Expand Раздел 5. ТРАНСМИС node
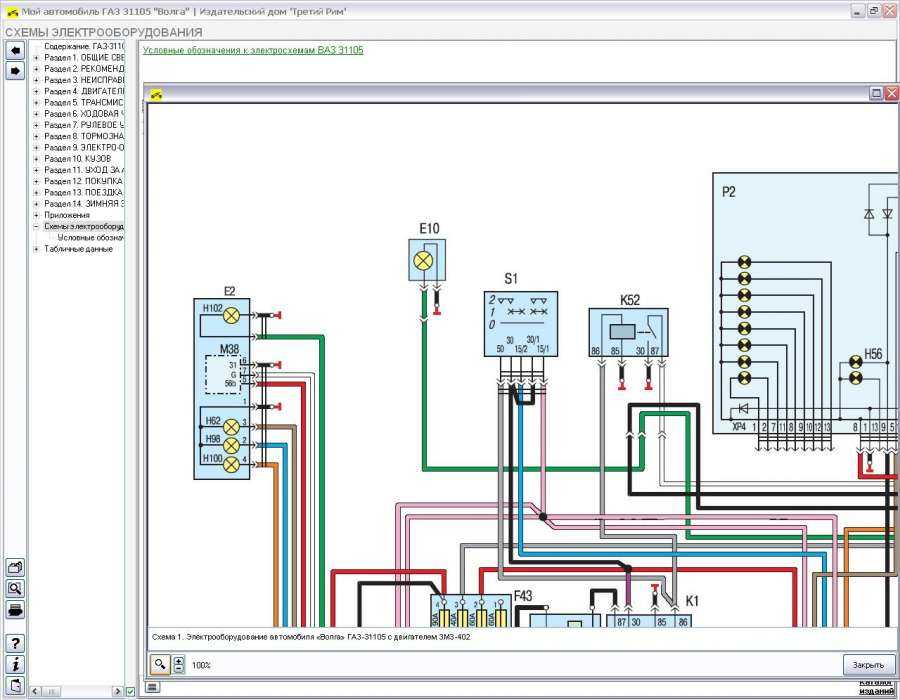Image resolution: width=900 pixels, height=700 pixels. tap(36, 103)
